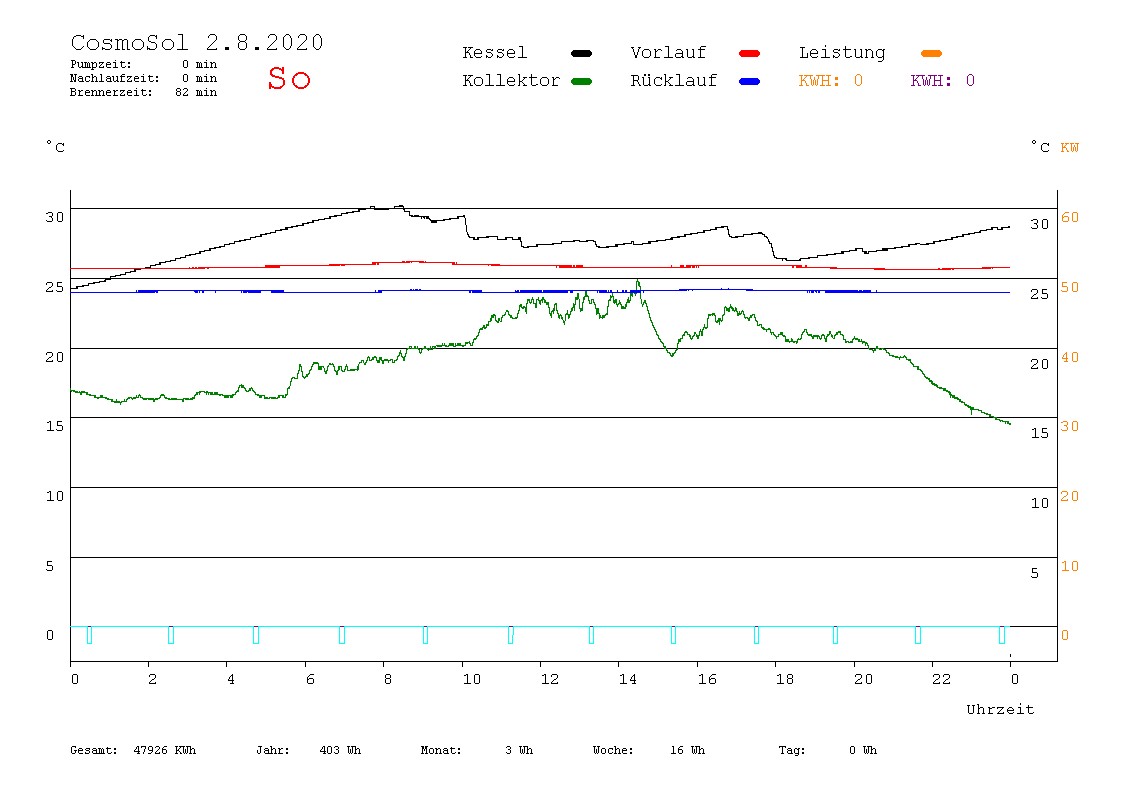This screenshot has width=1148, height=812.
Task: Click the "Monat:" footer label
Action: [441, 750]
